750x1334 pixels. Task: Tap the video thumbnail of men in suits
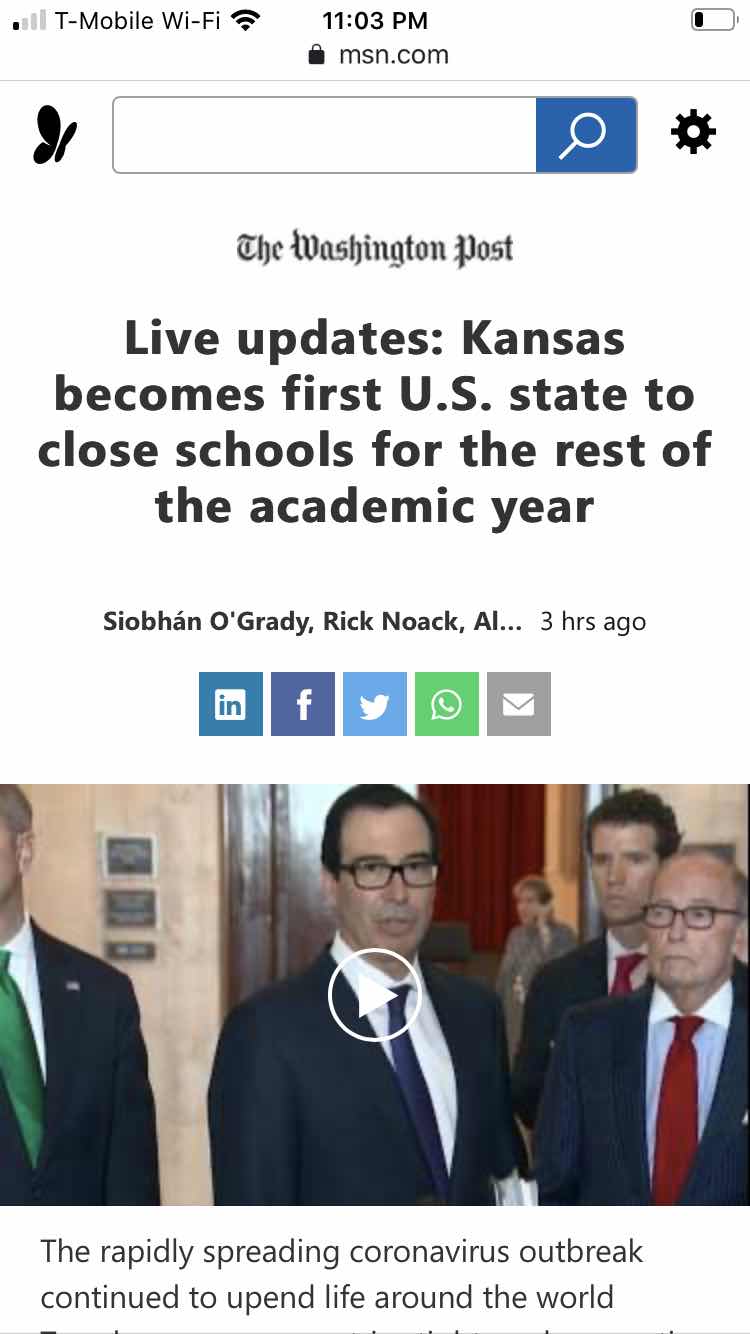[x=375, y=995]
